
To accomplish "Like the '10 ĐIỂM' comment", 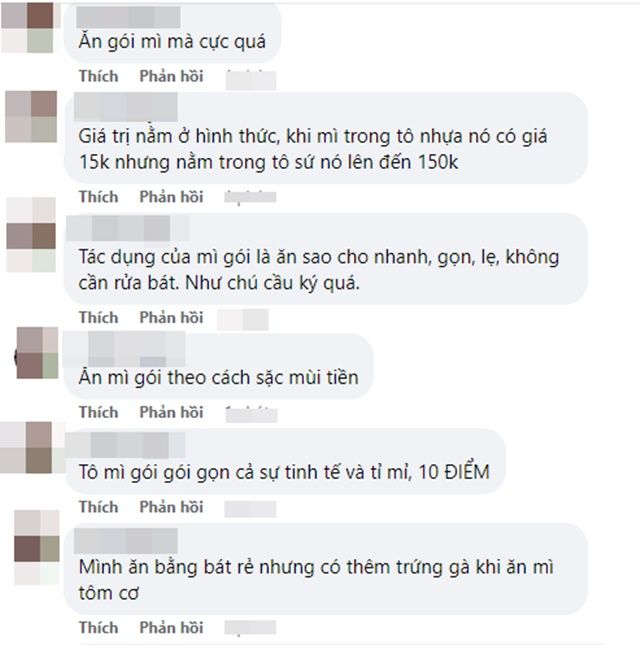I will click(98, 506).
